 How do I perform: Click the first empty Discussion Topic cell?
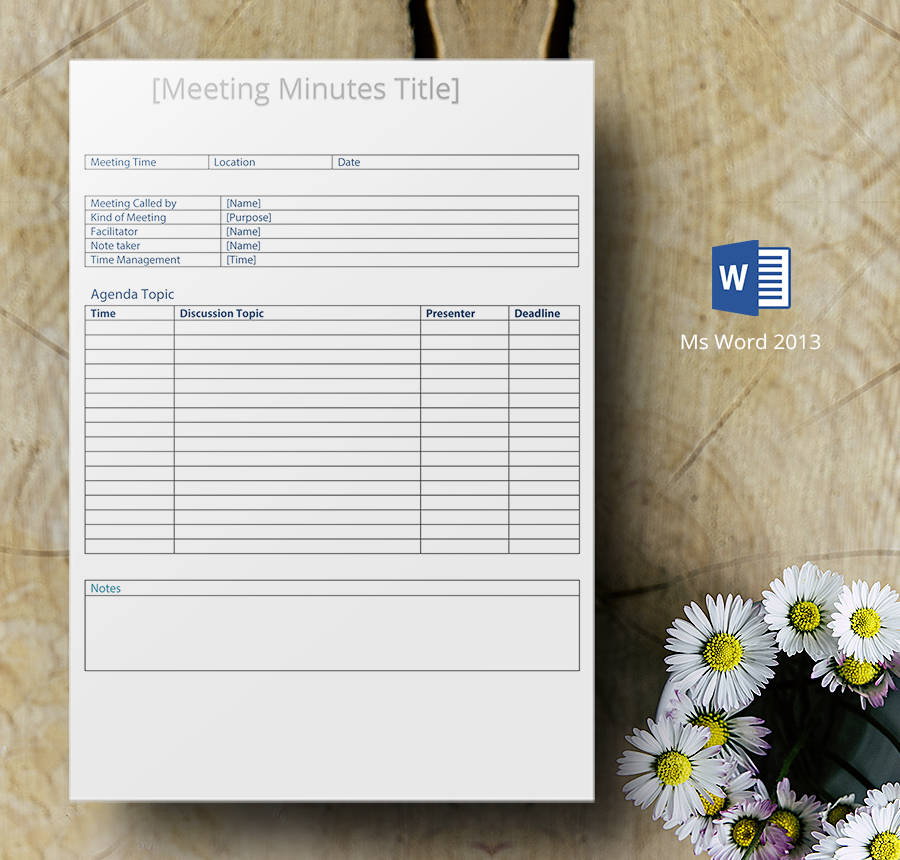click(297, 328)
